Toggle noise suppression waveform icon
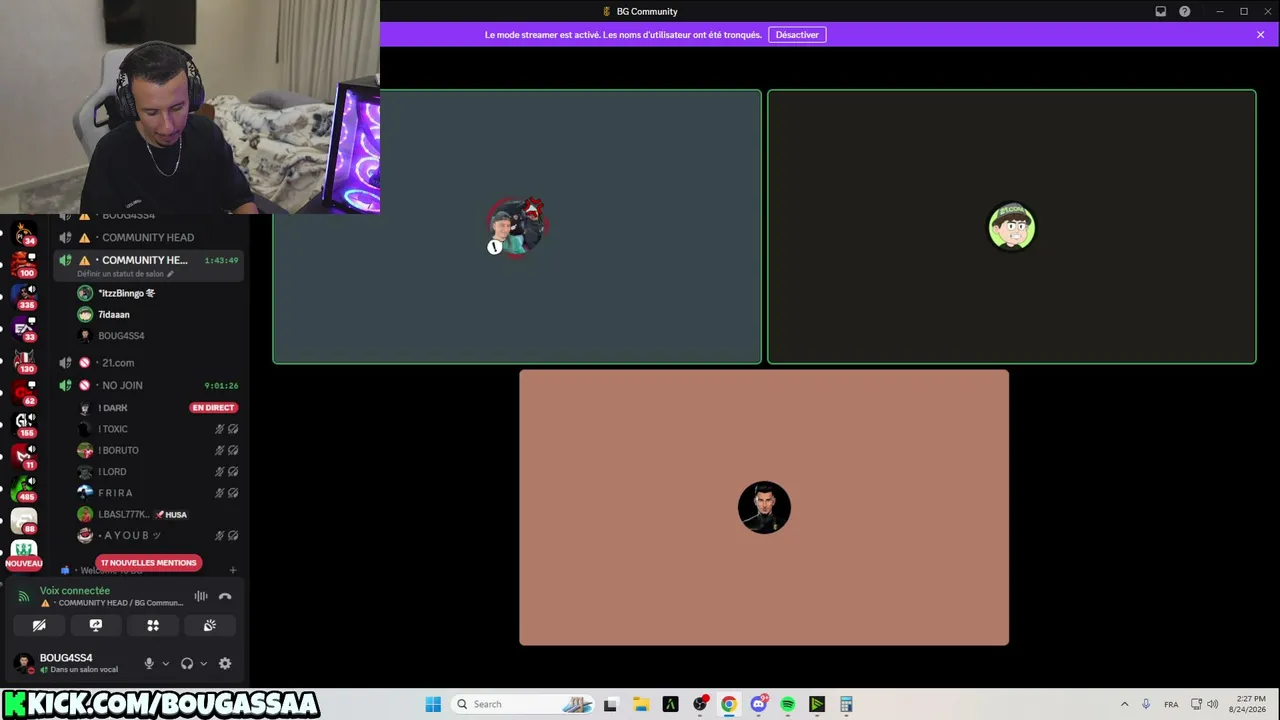The image size is (1280, 720). 201,596
